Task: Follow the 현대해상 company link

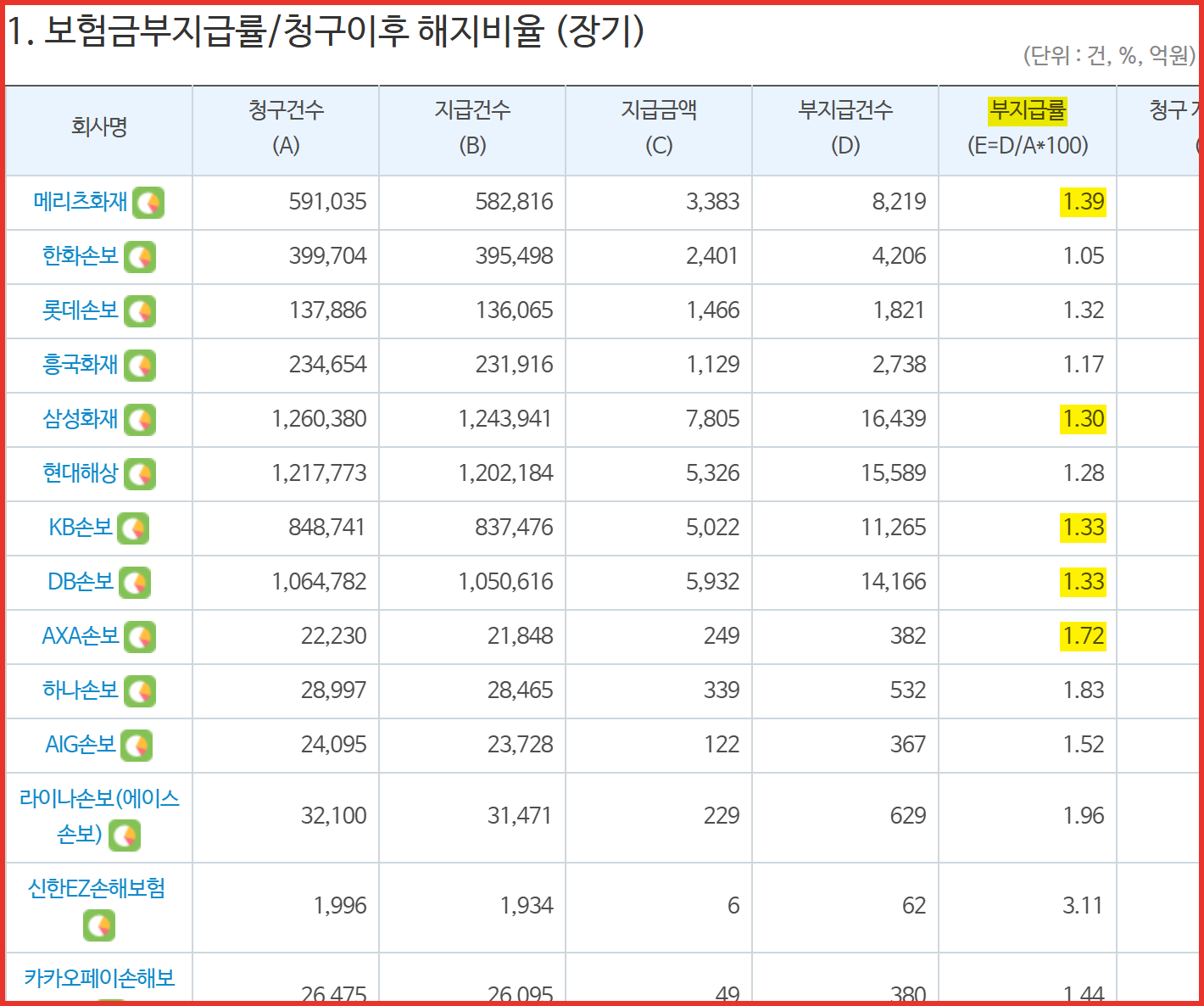Action: (81, 473)
